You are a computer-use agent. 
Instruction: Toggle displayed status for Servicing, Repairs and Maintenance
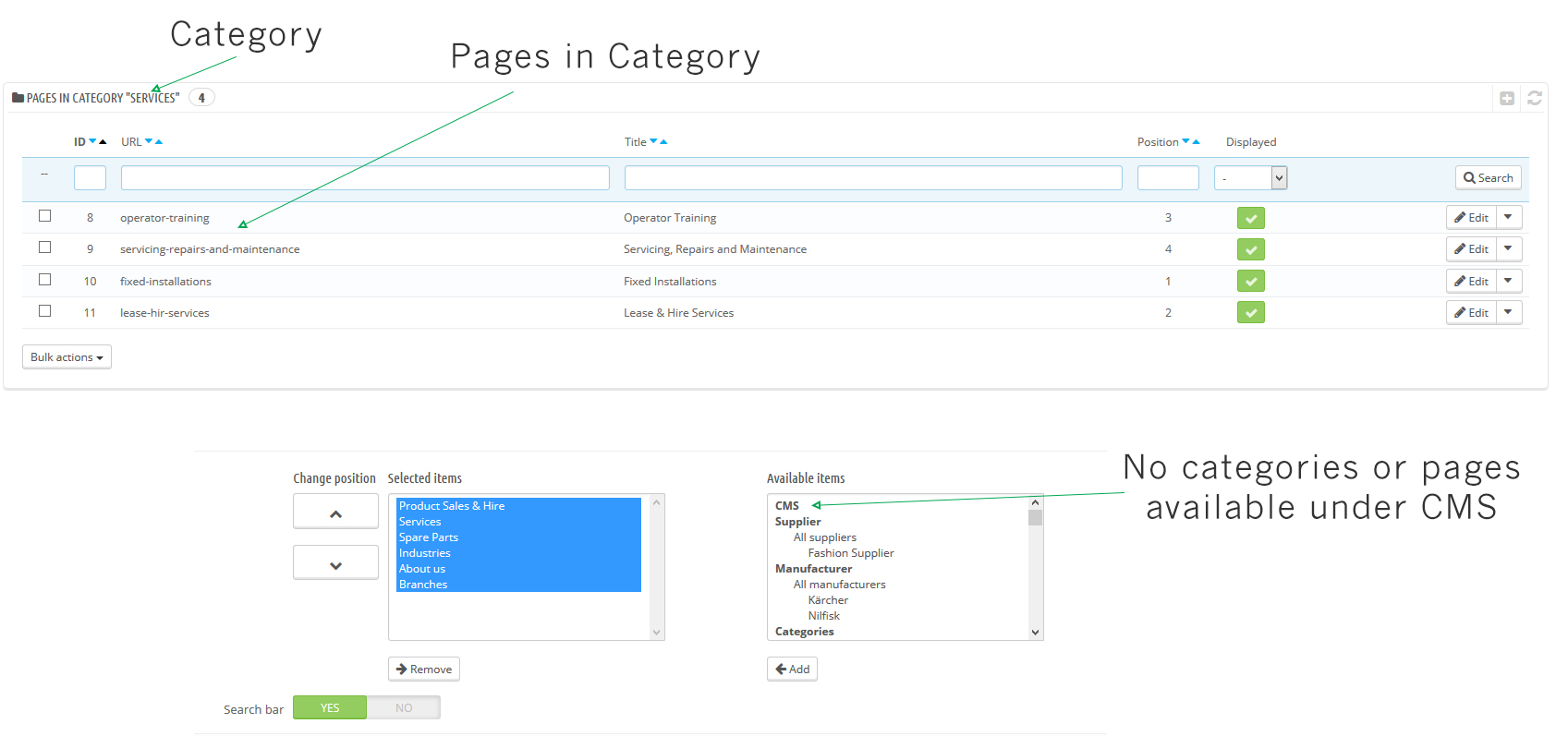[1251, 249]
